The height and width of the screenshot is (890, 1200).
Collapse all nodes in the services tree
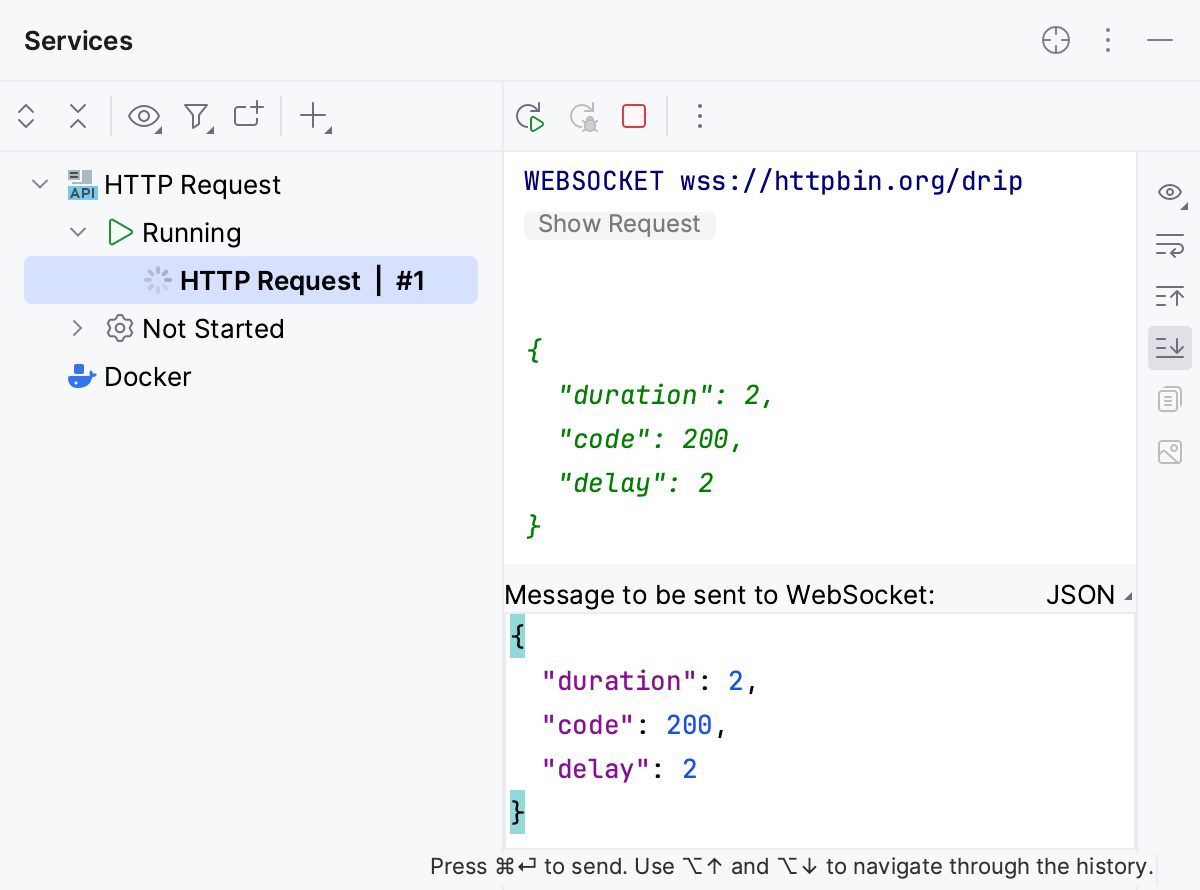point(78,116)
